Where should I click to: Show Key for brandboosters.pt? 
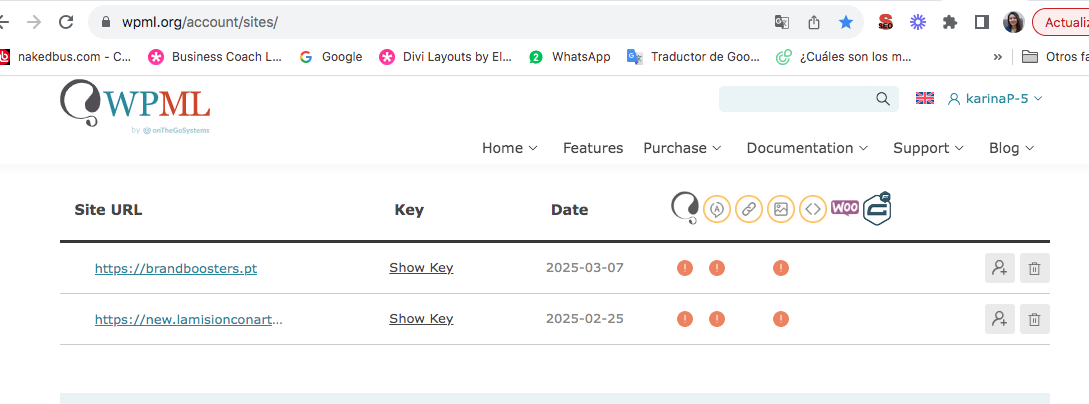tap(421, 268)
